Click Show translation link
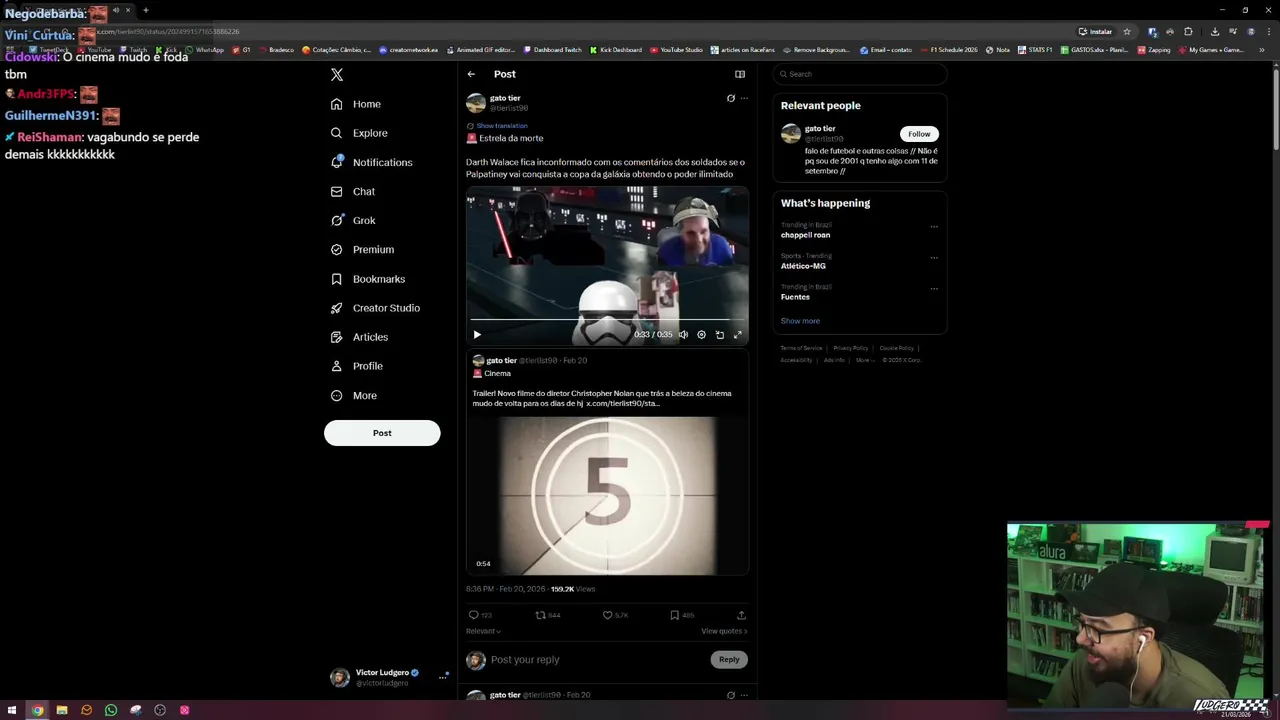Screen dimensions: 1280x720 coord(502,126)
